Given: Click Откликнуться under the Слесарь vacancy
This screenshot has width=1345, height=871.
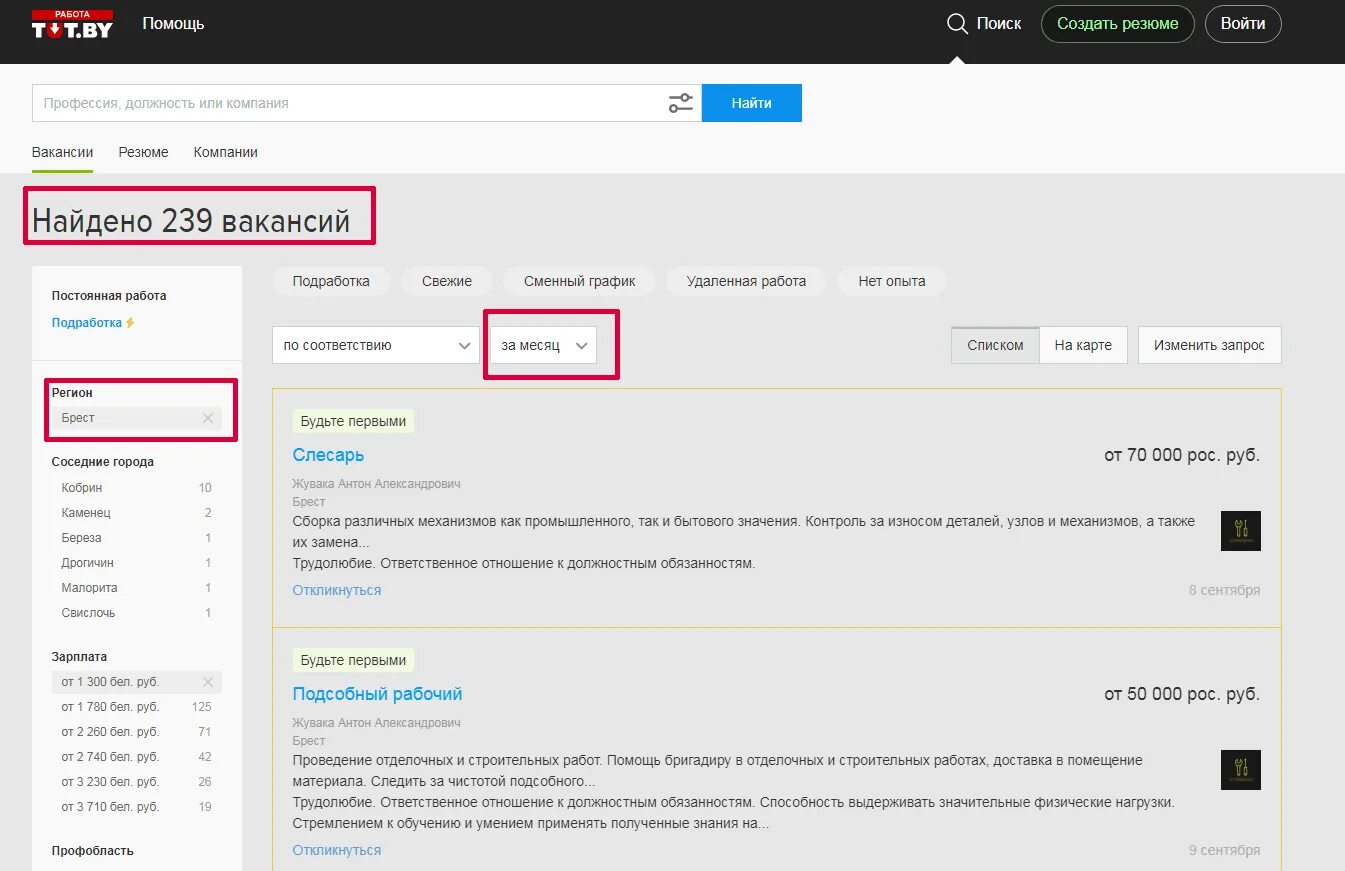Looking at the screenshot, I should click(337, 590).
